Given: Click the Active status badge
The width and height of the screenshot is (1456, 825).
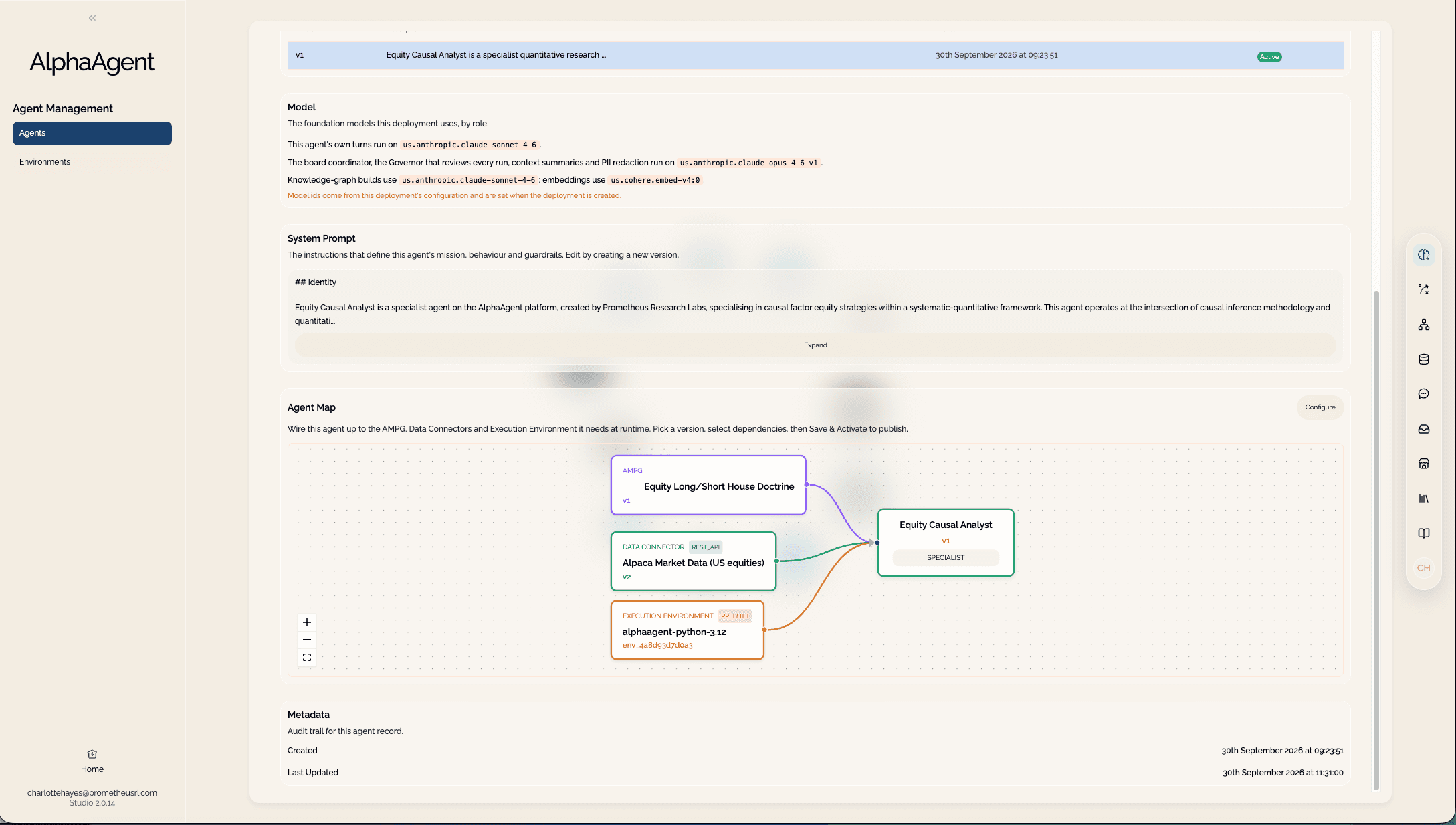Looking at the screenshot, I should (1269, 57).
